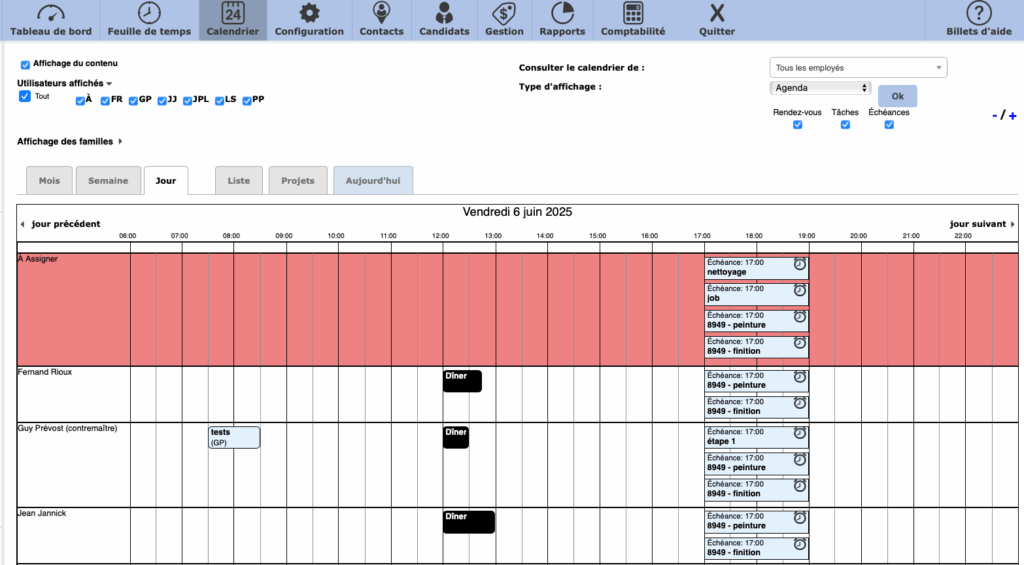This screenshot has width=1024, height=565.
Task: Open the Rapports pie chart icon
Action: [x=561, y=14]
